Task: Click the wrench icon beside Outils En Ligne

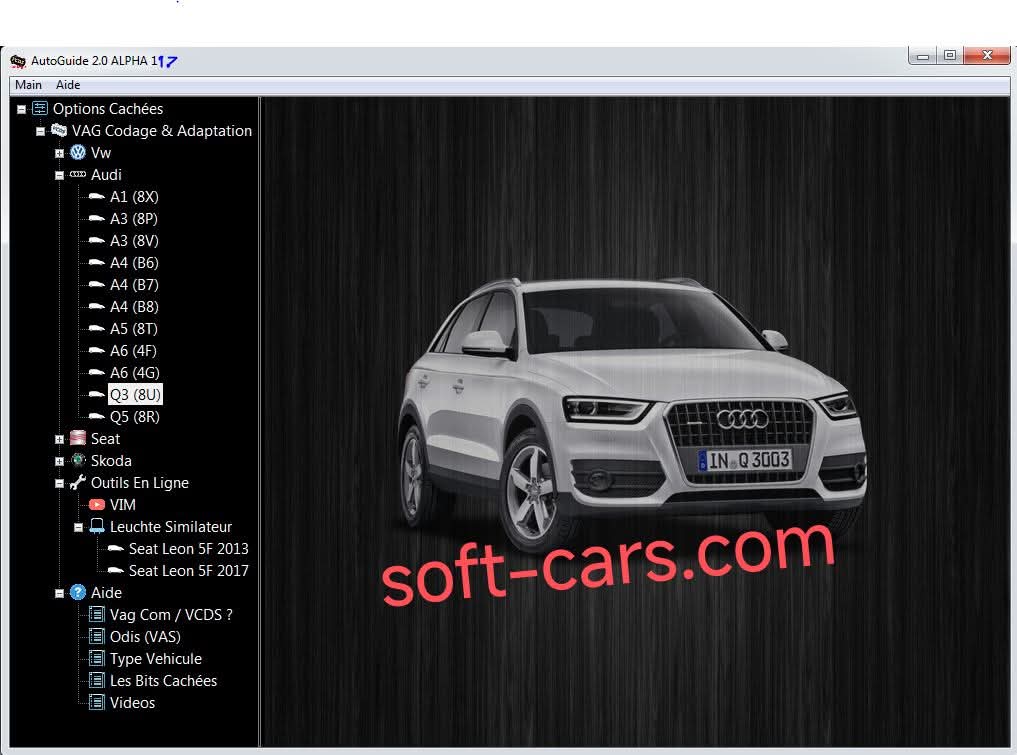Action: click(x=78, y=482)
